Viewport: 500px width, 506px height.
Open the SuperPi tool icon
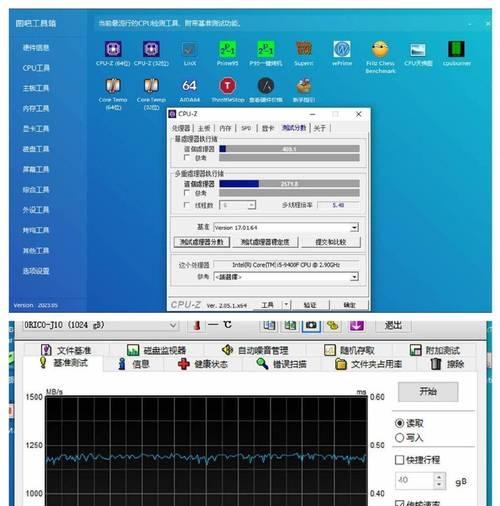point(304,49)
